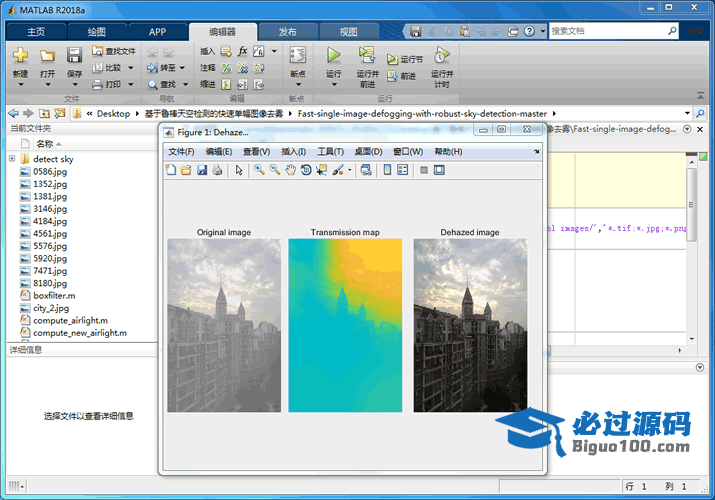Image resolution: width=715 pixels, height=500 pixels.
Task: Toggle the Insert Legend button
Action: click(402, 170)
